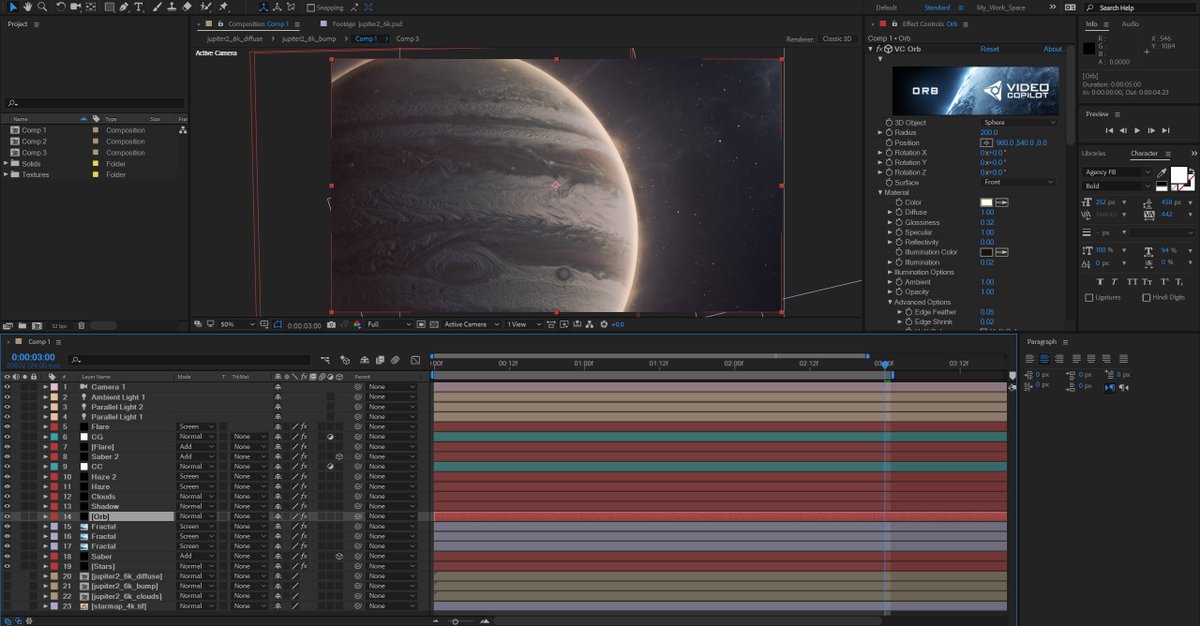Select the Selection arrow tool
Image resolution: width=1200 pixels, height=626 pixels.
pyautogui.click(x=12, y=7)
